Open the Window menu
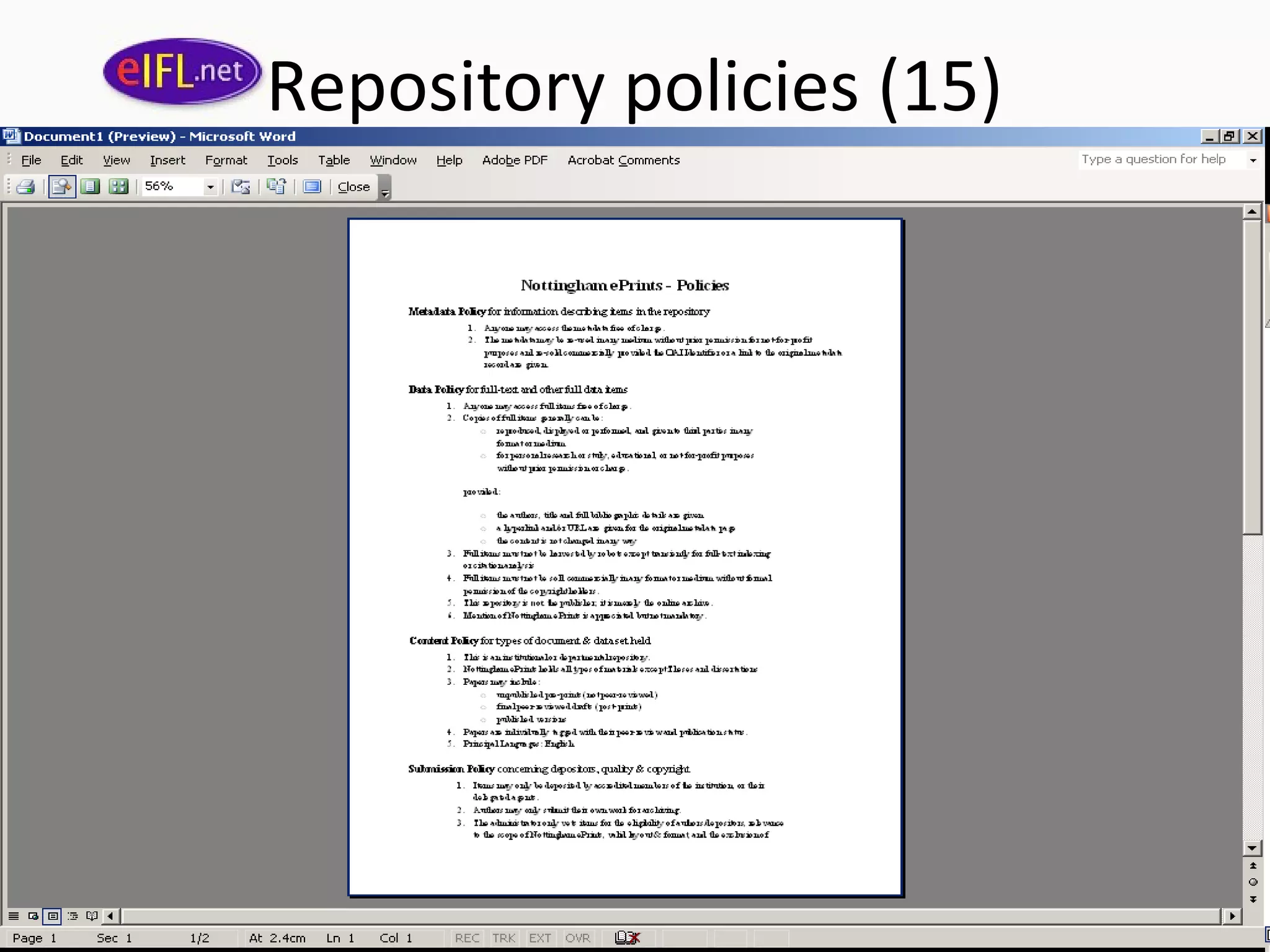The image size is (1270, 952). coord(393,160)
